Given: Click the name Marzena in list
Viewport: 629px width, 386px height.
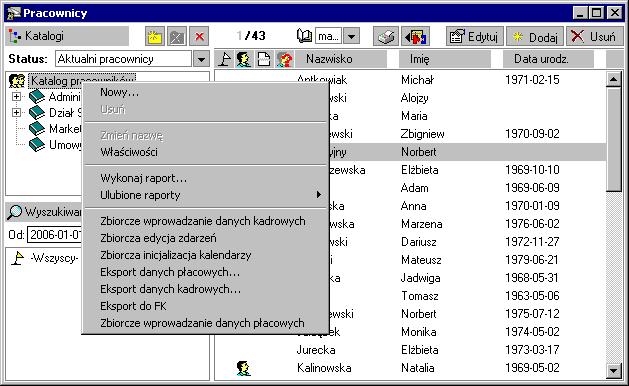Looking at the screenshot, I should coord(422,224).
